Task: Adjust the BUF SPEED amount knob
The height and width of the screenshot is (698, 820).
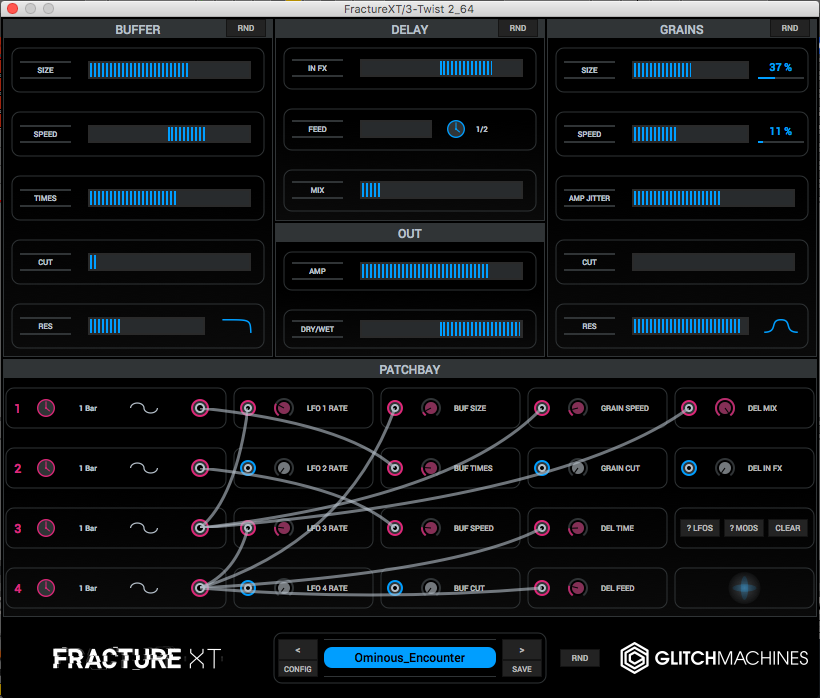Action: pos(430,528)
